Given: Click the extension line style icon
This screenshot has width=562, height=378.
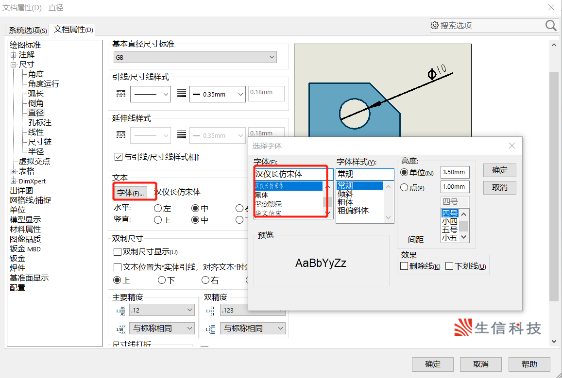Looking at the screenshot, I should tap(121, 135).
